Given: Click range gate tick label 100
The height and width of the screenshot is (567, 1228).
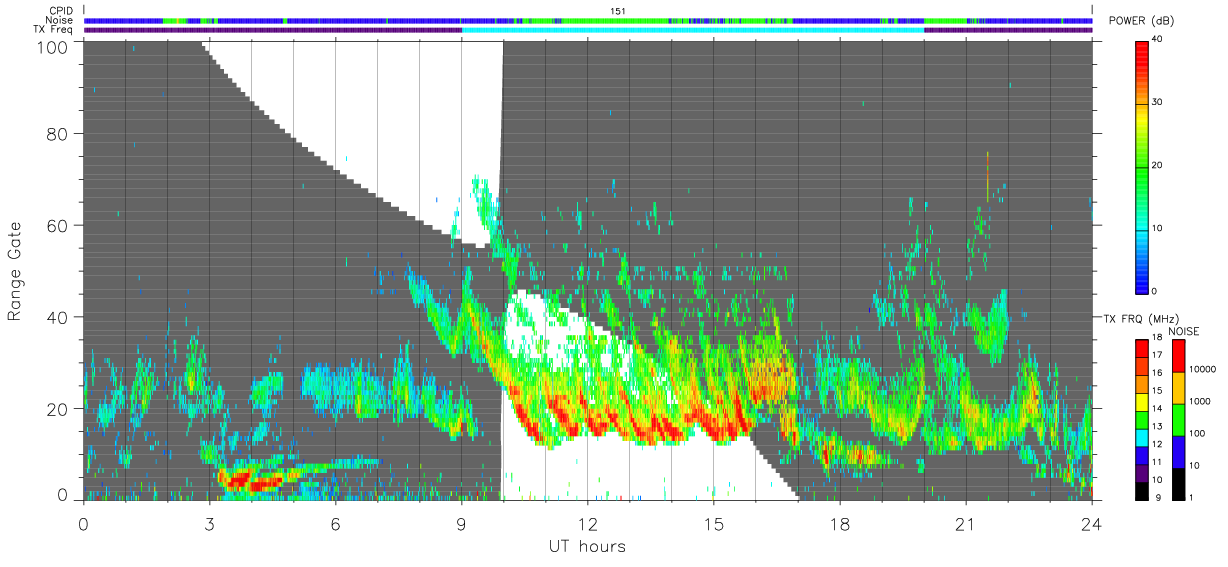Looking at the screenshot, I should (52, 46).
